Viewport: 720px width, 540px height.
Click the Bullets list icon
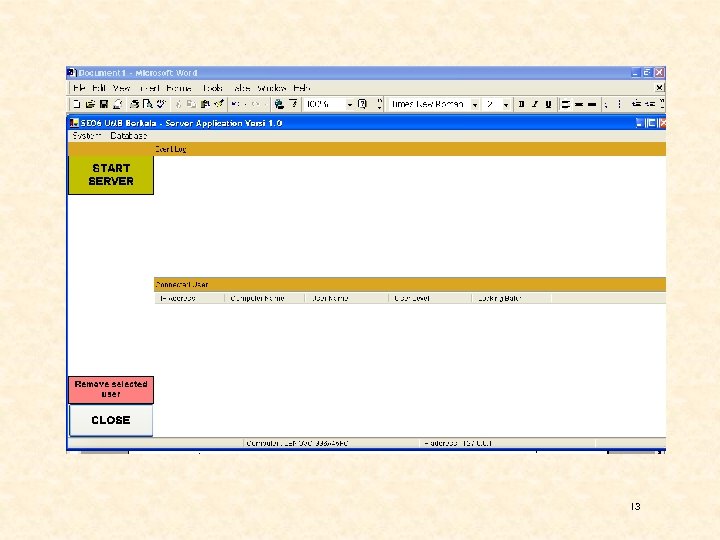(619, 104)
